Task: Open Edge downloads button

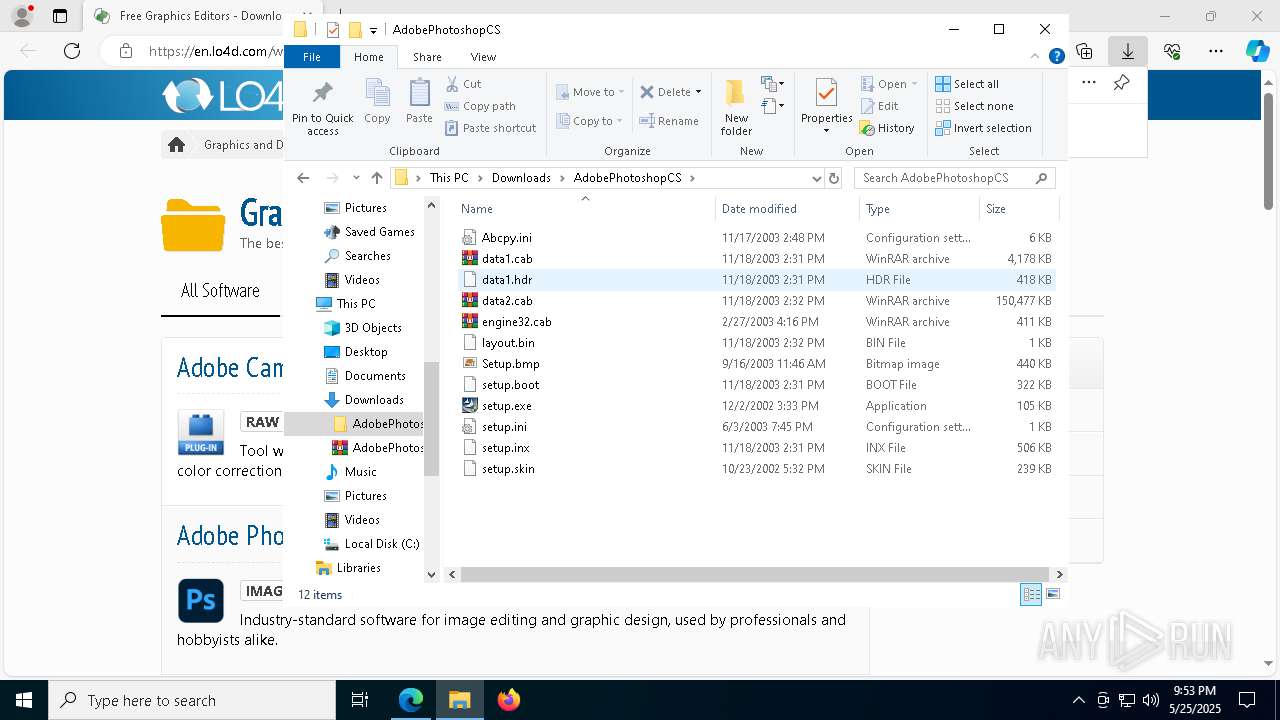Action: pyautogui.click(x=1127, y=51)
